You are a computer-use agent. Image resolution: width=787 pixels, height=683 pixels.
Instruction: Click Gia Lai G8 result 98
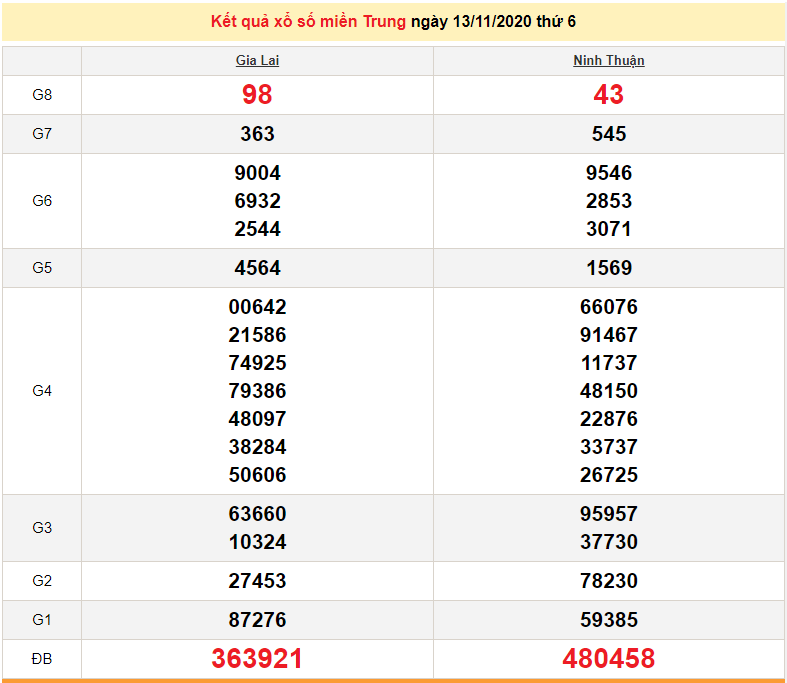[x=257, y=95]
